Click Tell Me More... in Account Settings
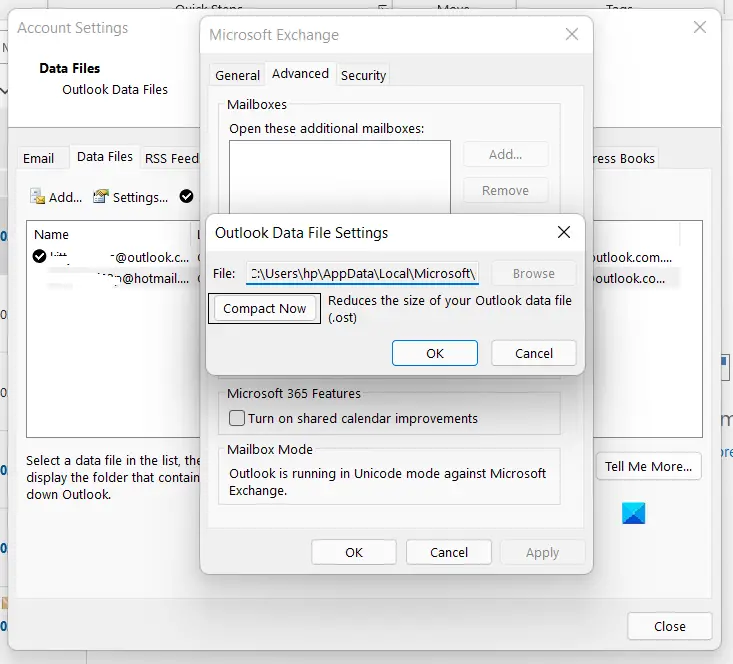733x664 pixels. 648,466
